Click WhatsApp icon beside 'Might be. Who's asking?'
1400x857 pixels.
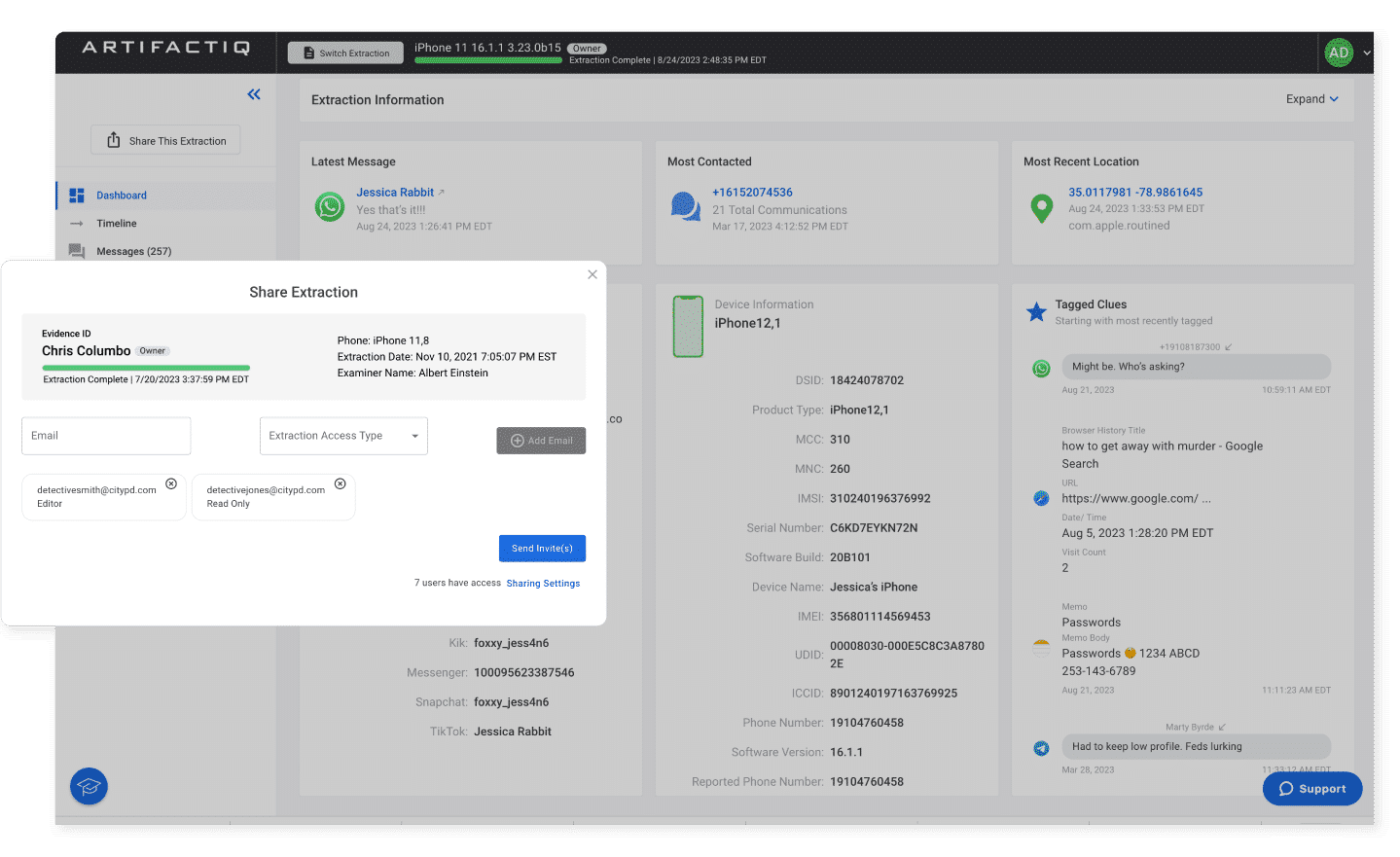point(1041,369)
